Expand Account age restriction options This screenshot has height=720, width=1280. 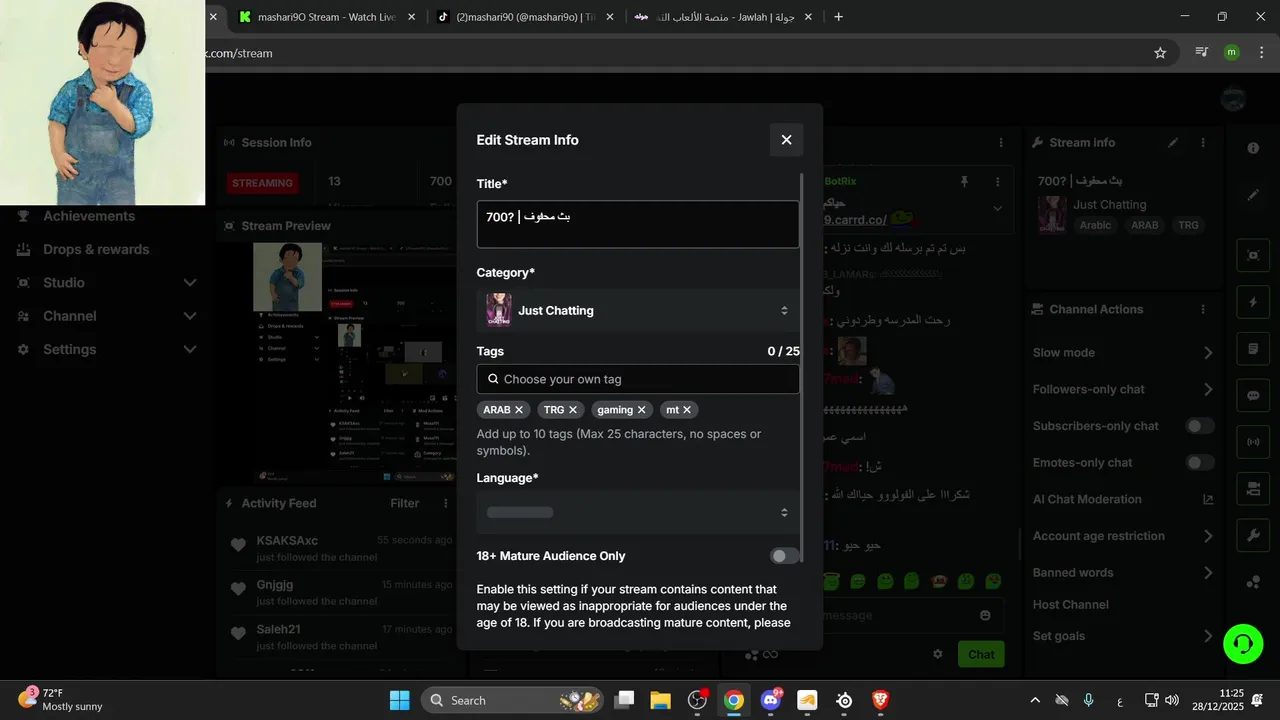pyautogui.click(x=1208, y=536)
